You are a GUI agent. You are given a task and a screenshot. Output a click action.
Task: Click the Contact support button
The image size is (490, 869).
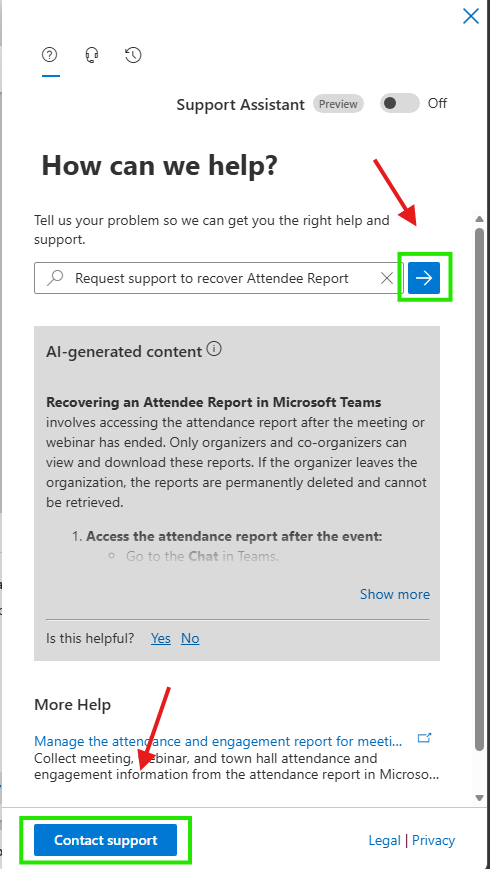(105, 840)
